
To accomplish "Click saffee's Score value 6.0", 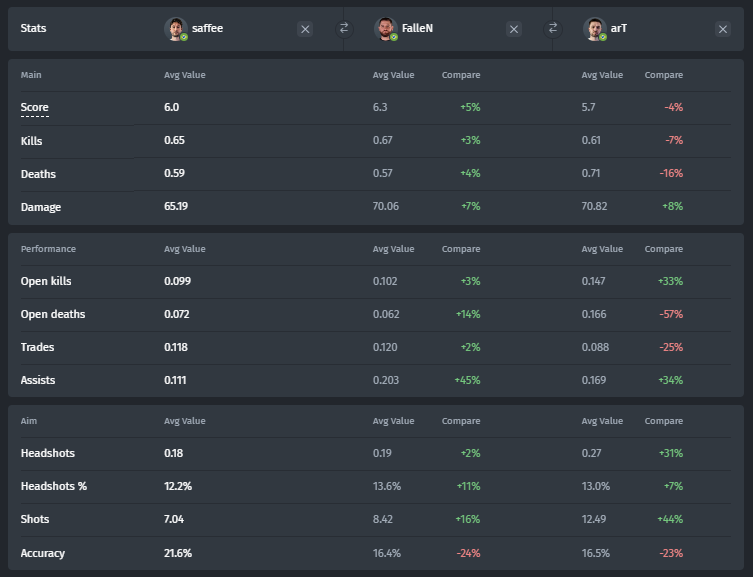I will [x=171, y=107].
